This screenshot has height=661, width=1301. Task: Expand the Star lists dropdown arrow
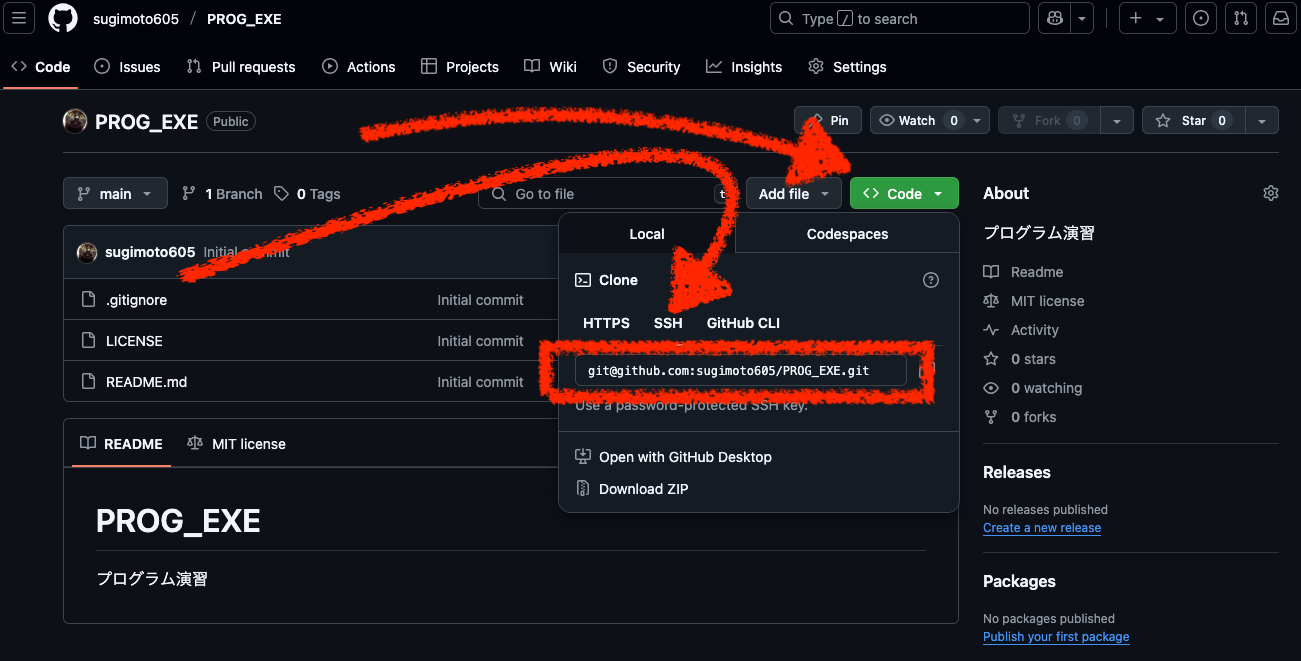[x=1262, y=120]
